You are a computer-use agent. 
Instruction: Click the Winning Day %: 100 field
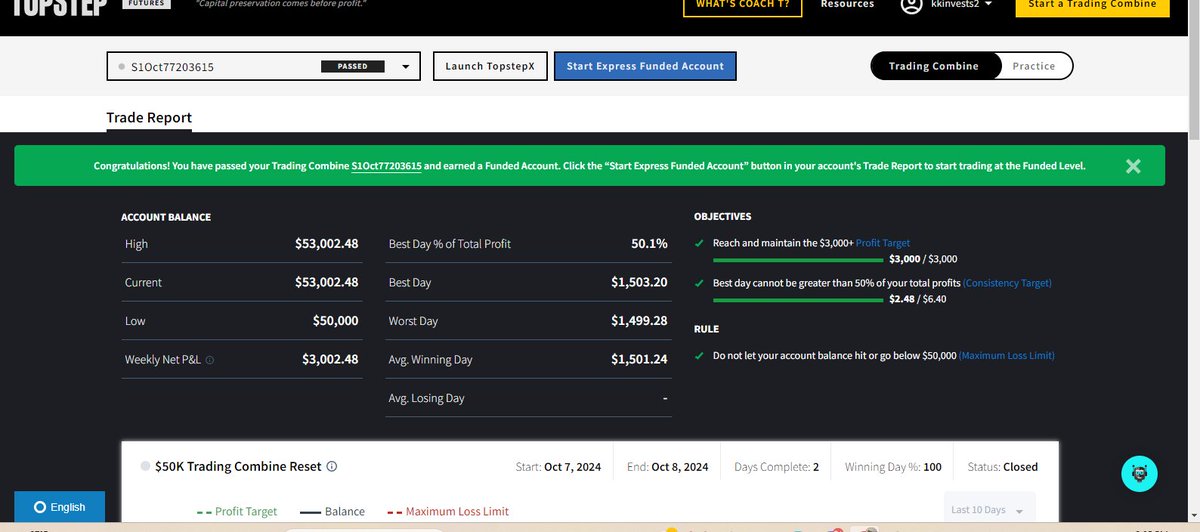[x=893, y=467]
